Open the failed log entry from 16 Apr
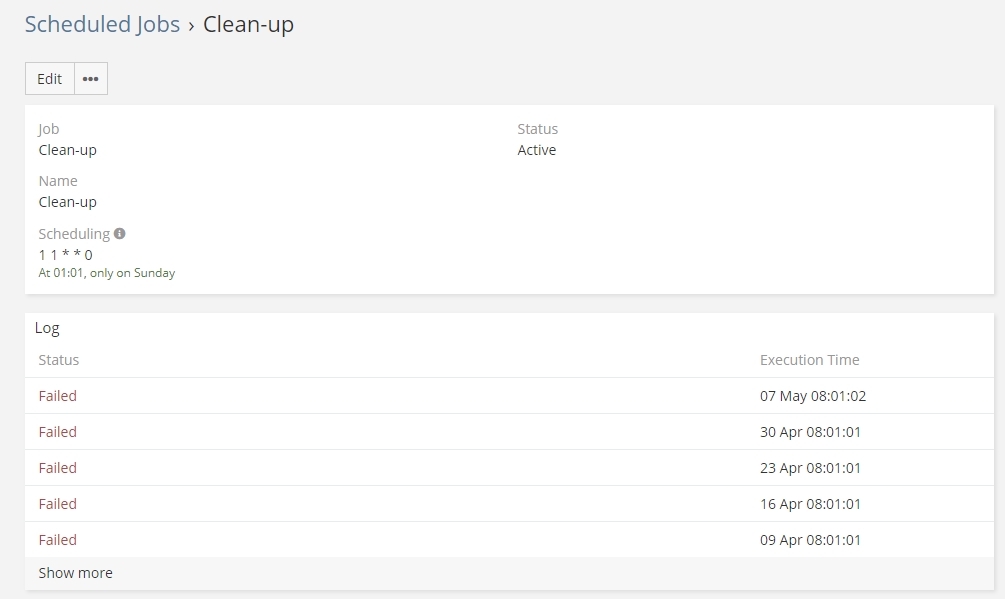Screen dimensions: 1005x599 click(x=58, y=504)
